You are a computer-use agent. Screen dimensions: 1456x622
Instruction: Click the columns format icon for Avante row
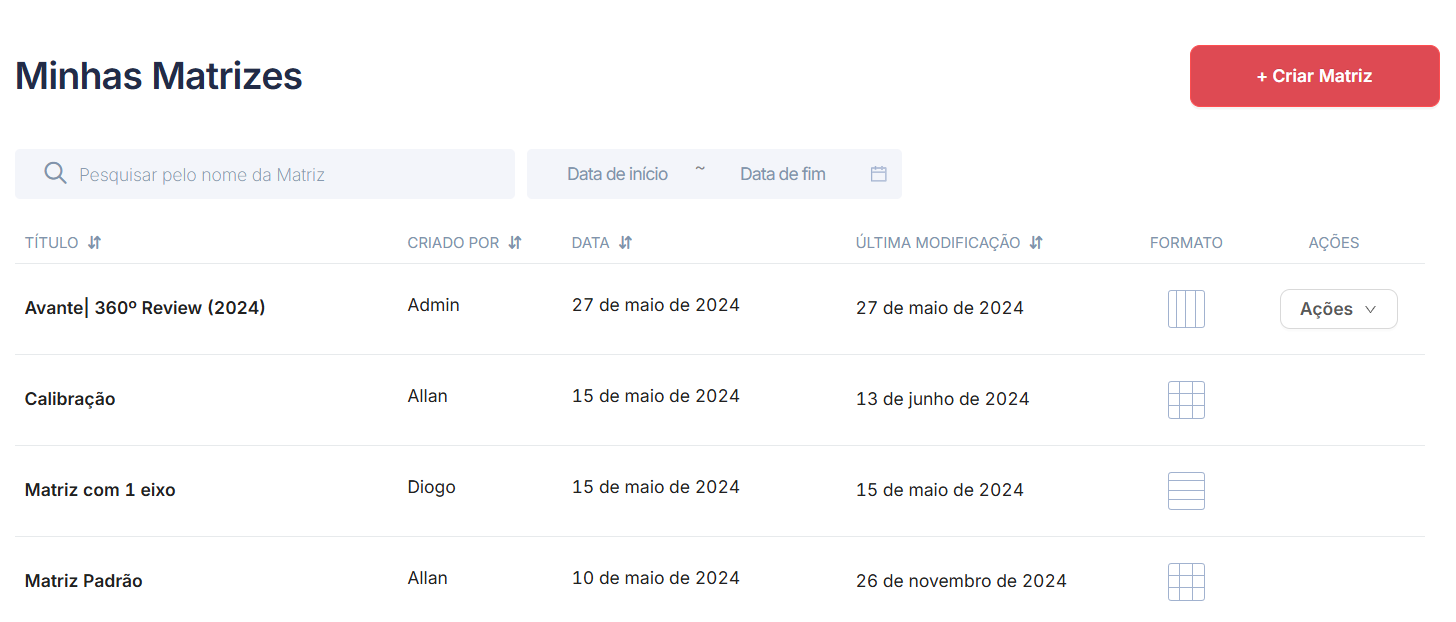pyautogui.click(x=1186, y=309)
